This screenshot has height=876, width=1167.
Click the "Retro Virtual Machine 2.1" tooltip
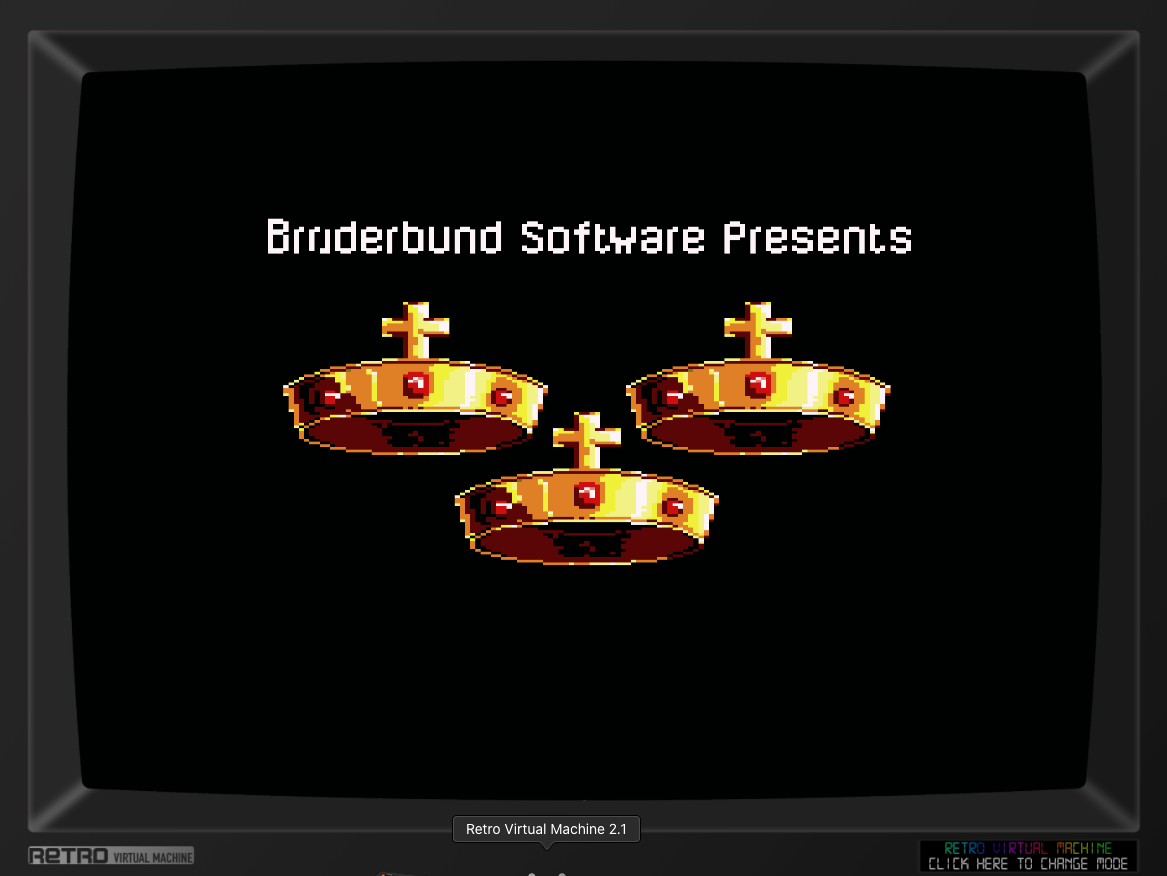[546, 829]
